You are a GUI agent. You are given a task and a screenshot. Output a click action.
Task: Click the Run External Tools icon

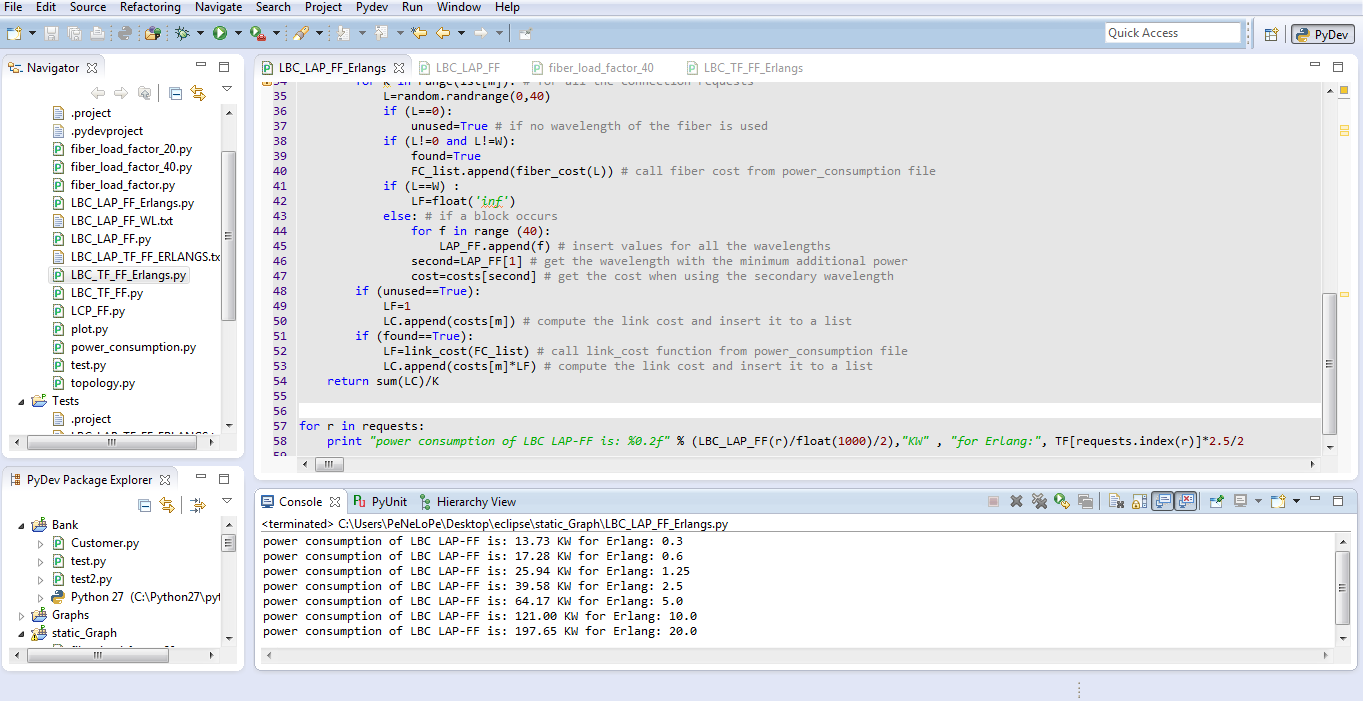[258, 33]
